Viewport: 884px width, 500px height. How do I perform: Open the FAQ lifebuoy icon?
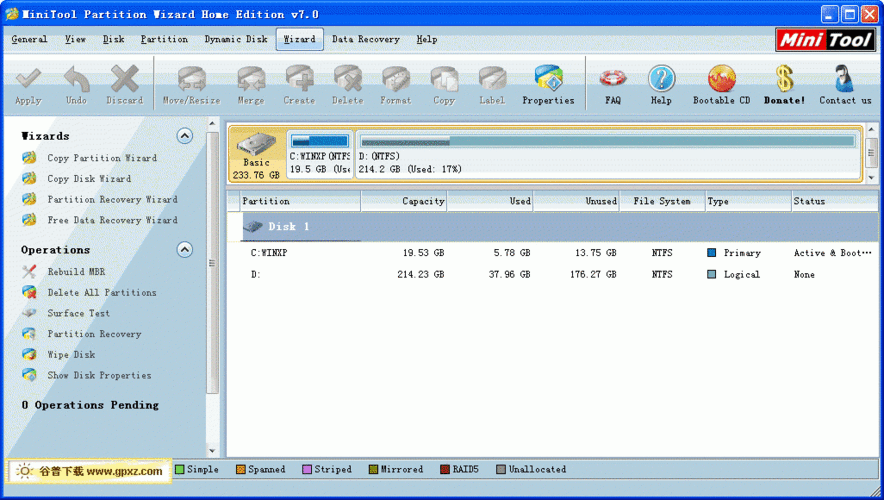[613, 78]
